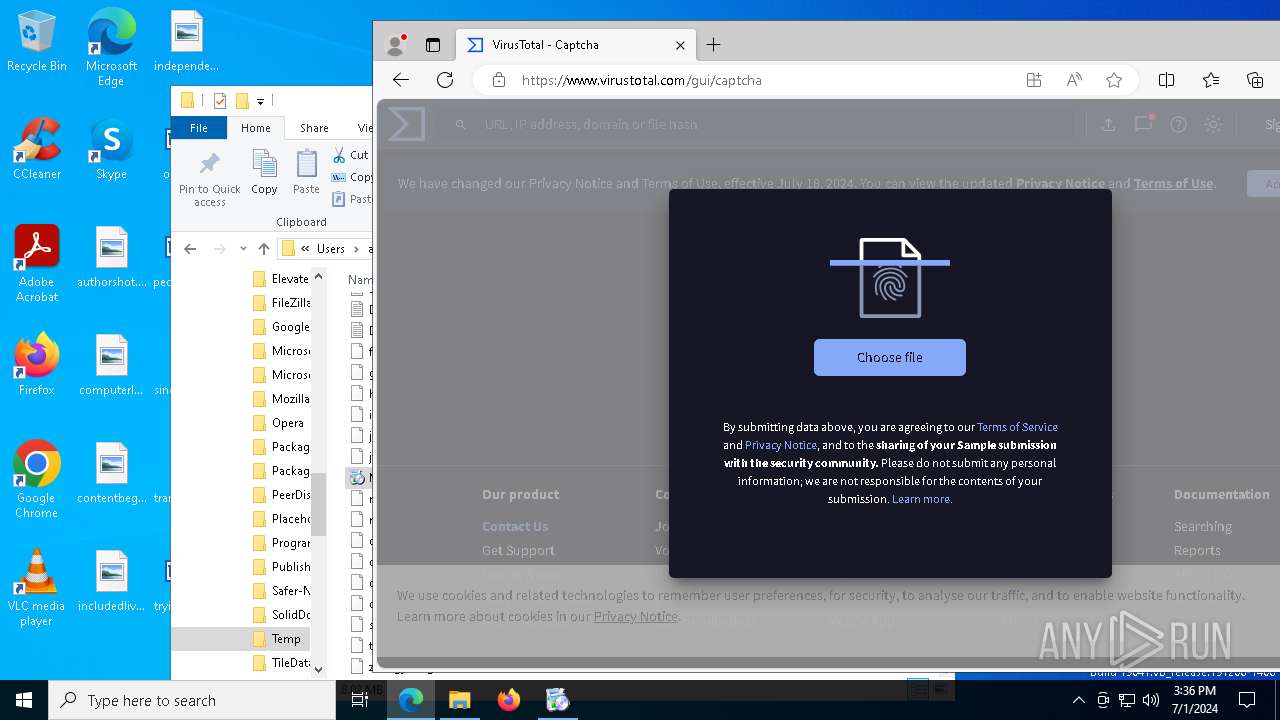The width and height of the screenshot is (1280, 720).
Task: Close the VirusTotal Captcha tab
Action: coord(680,45)
